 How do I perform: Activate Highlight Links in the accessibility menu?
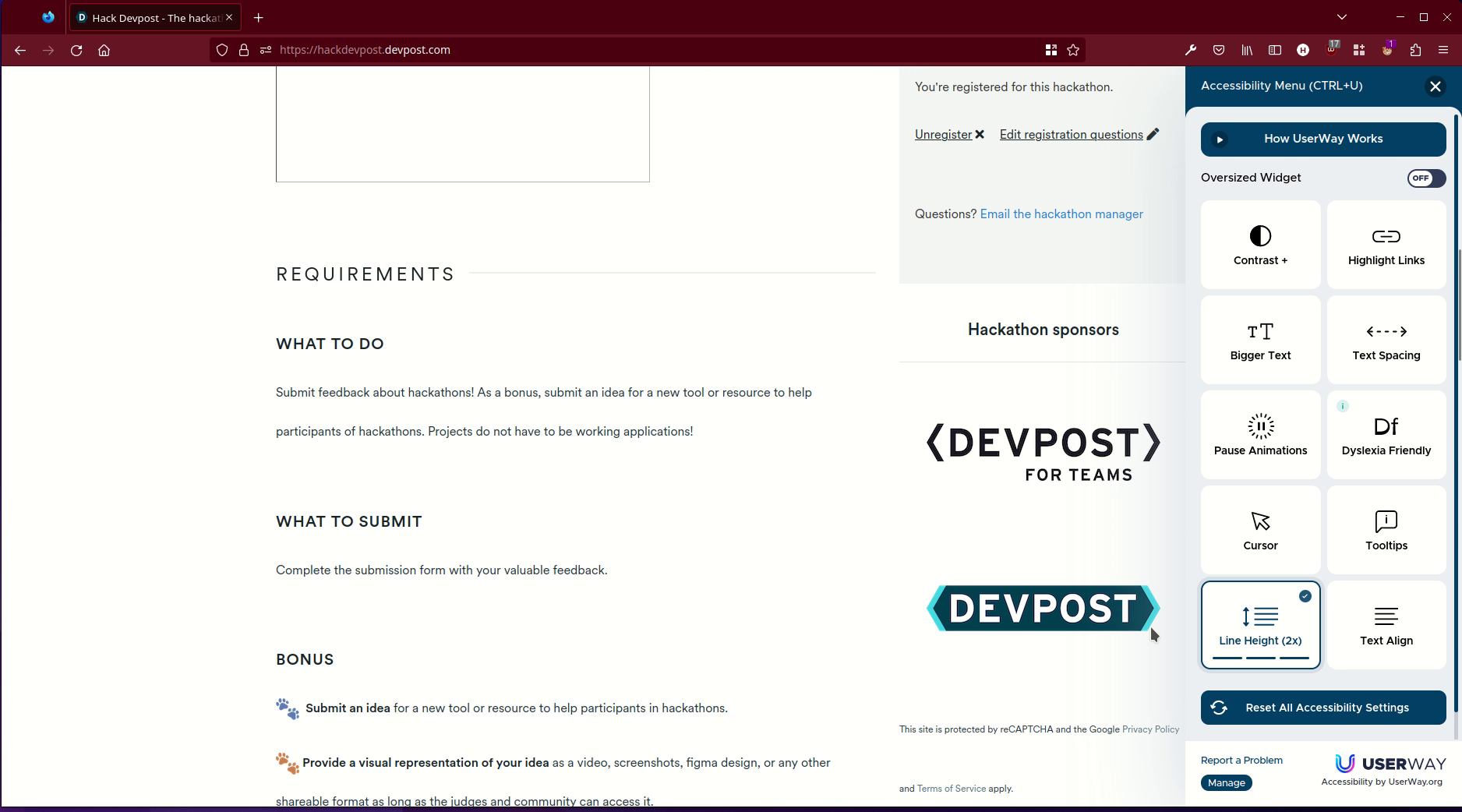(x=1386, y=244)
